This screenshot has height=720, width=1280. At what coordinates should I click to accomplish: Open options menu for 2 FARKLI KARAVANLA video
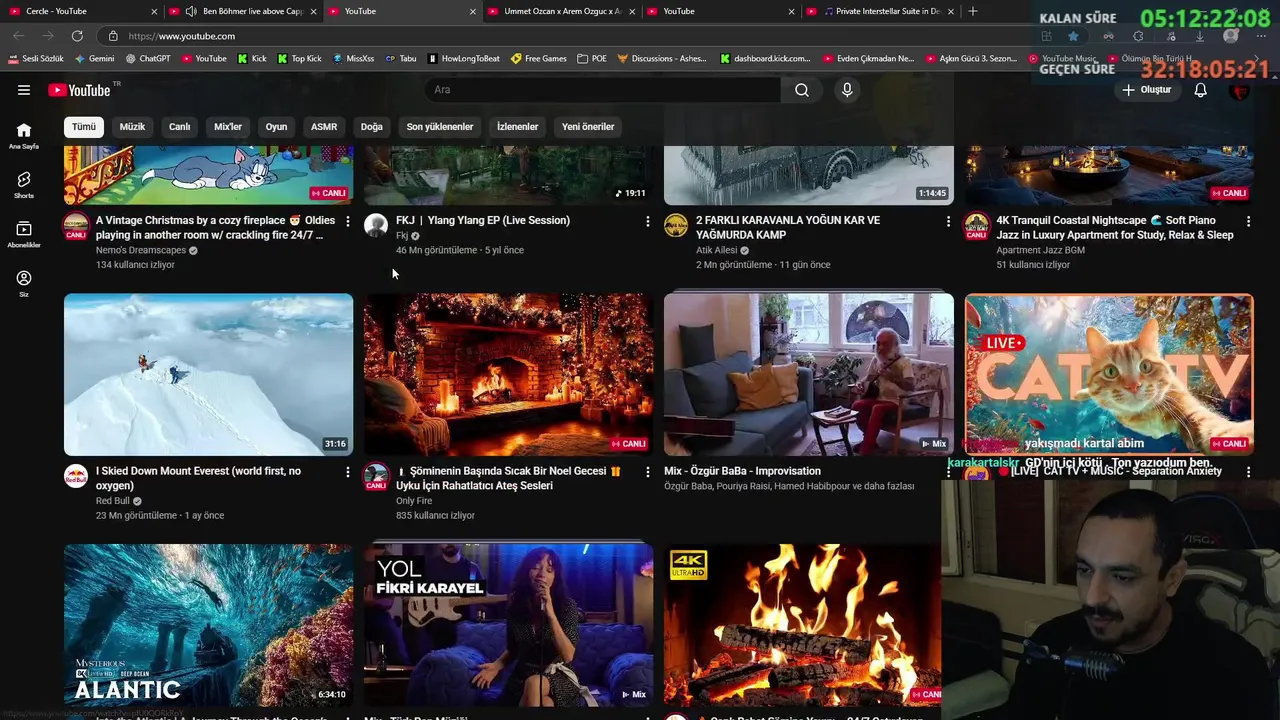click(948, 221)
